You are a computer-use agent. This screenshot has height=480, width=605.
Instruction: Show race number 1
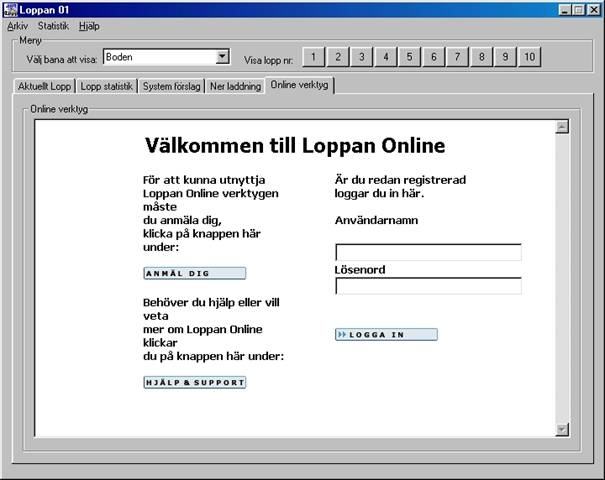pyautogui.click(x=314, y=57)
